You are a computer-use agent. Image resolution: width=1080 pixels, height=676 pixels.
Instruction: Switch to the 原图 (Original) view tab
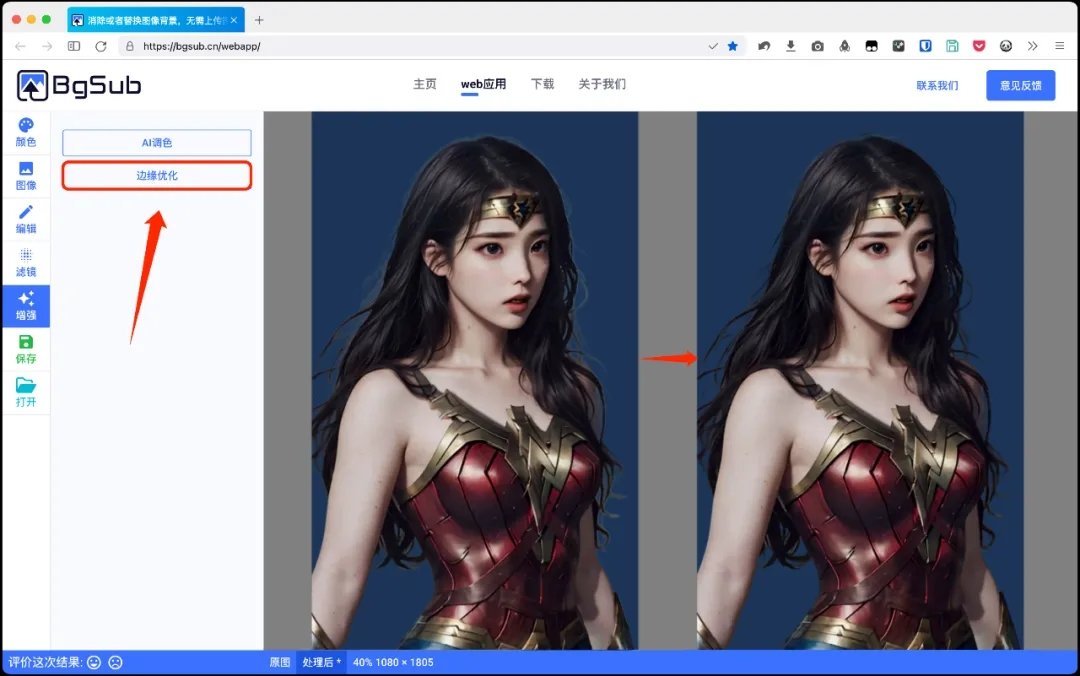pos(281,662)
